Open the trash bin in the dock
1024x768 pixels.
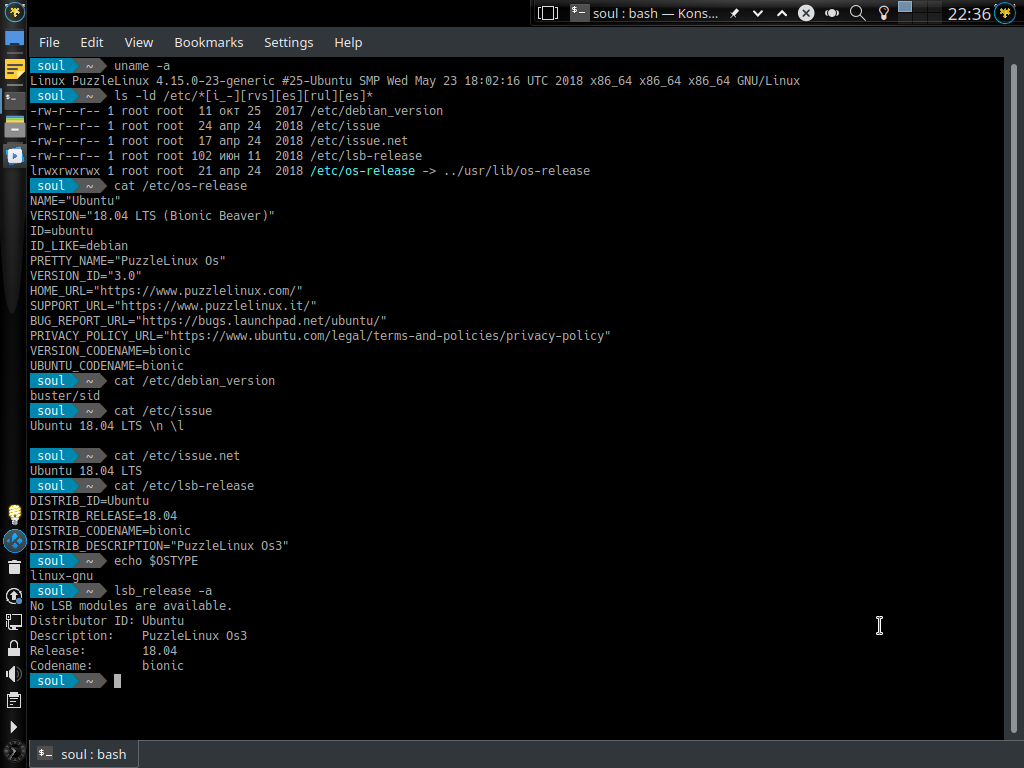14,568
